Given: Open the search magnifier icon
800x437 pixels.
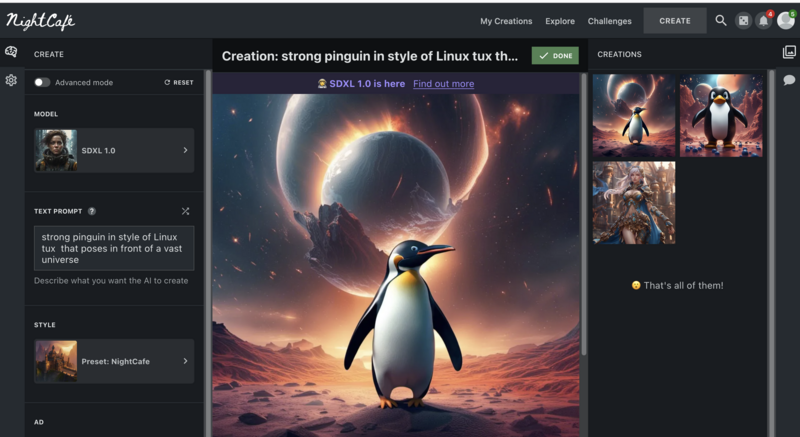Looking at the screenshot, I should click(721, 20).
